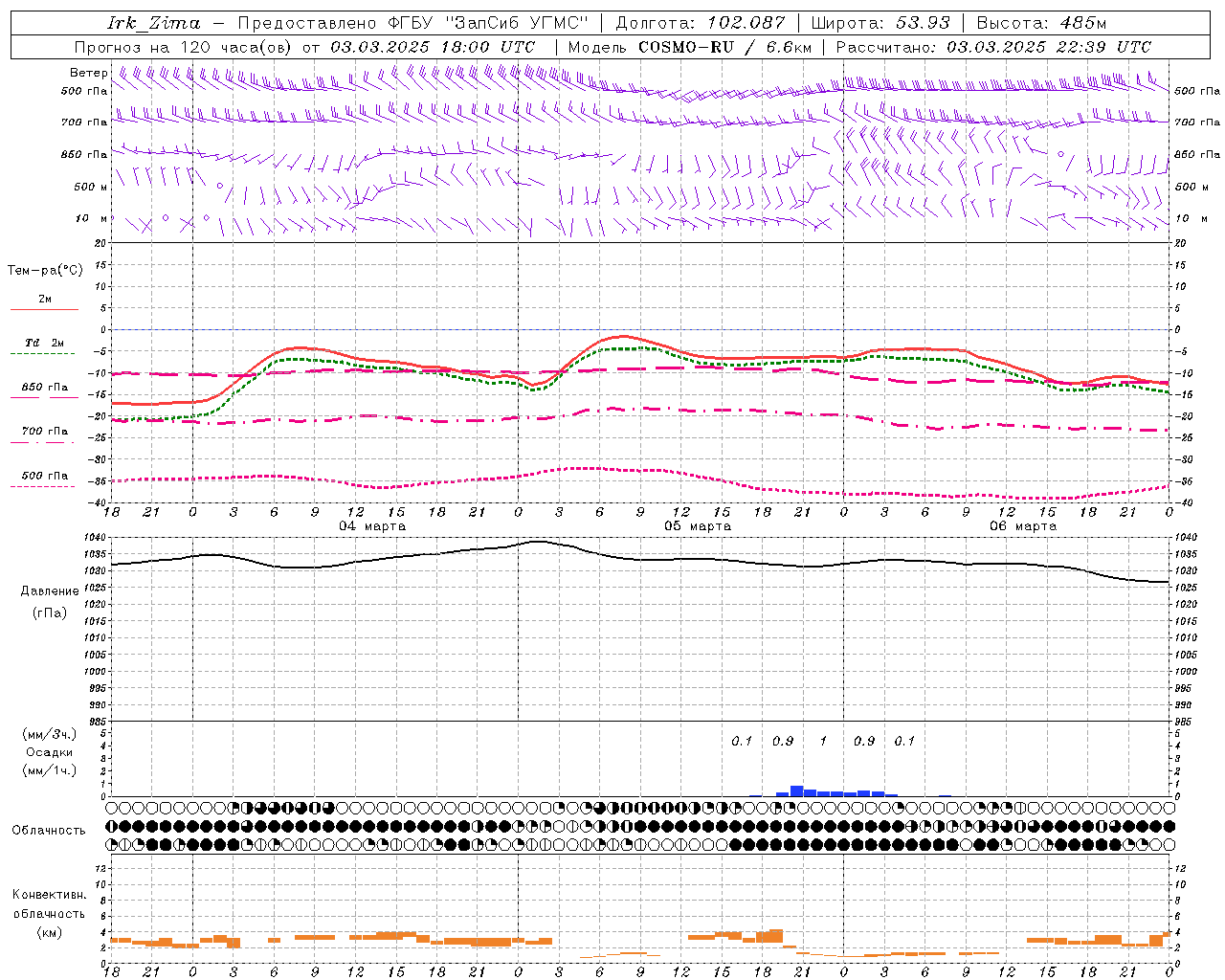Select the 04 марта date label
Screen dimensions: 1225x980
click(x=372, y=526)
